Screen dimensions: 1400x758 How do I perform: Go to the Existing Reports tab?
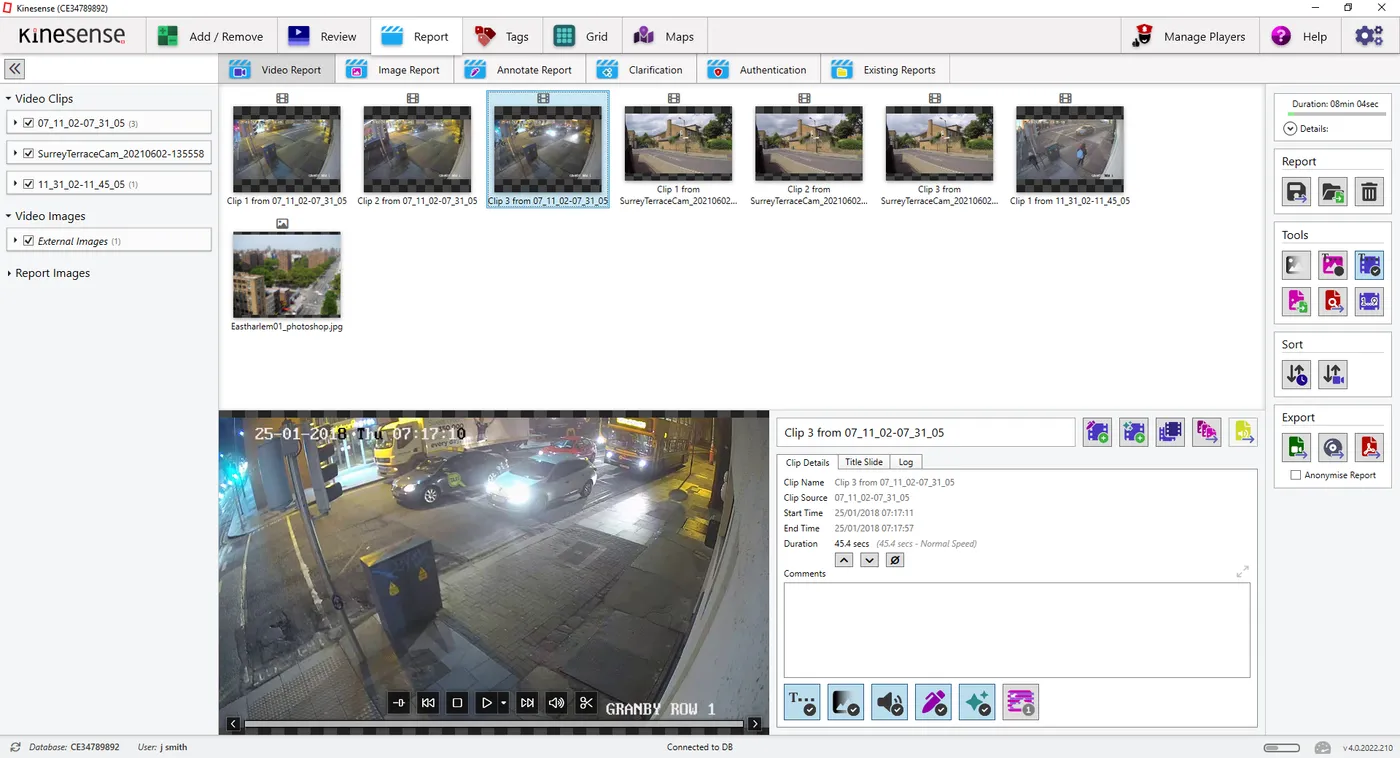[x=885, y=70]
